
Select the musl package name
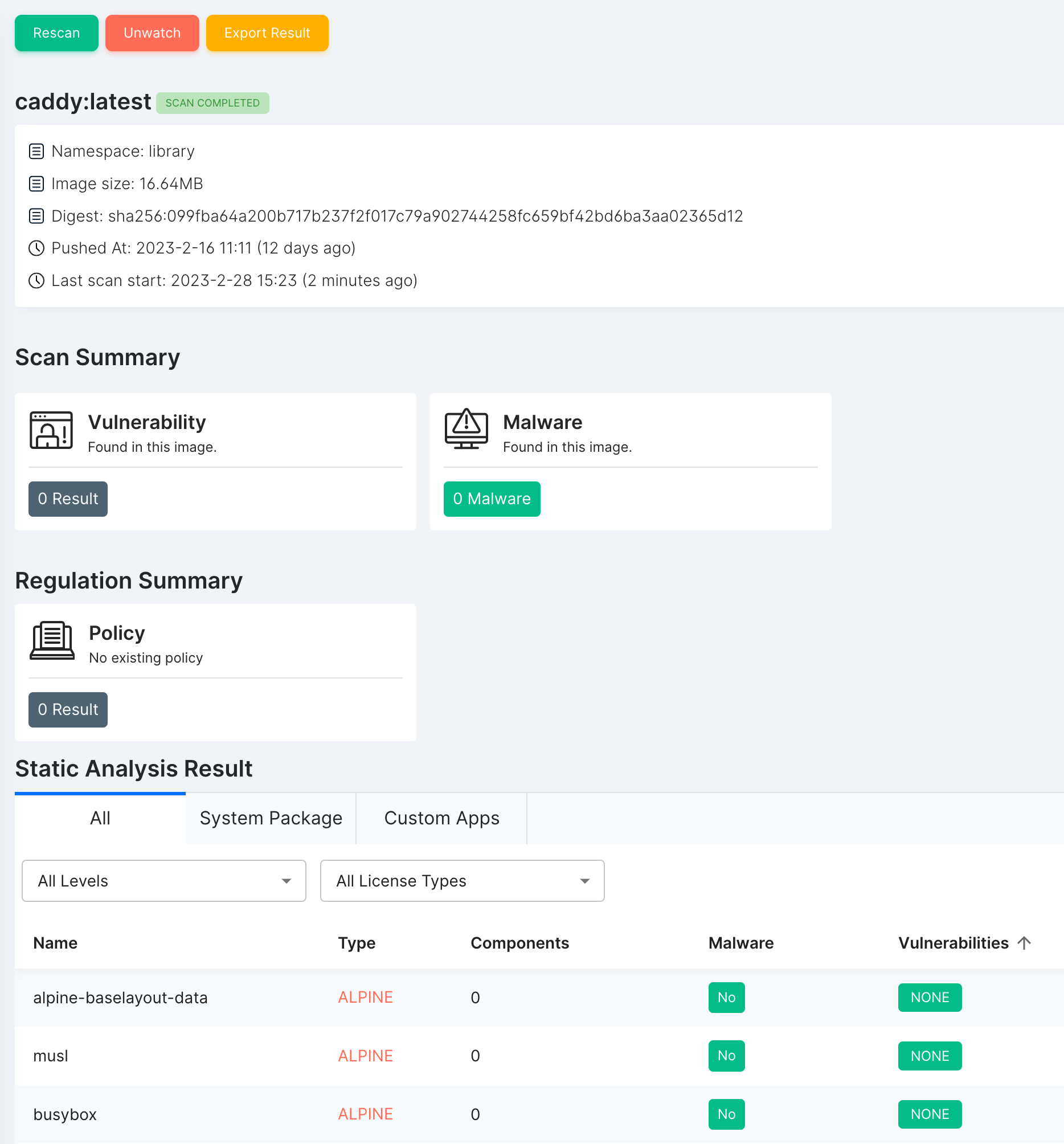point(51,1055)
